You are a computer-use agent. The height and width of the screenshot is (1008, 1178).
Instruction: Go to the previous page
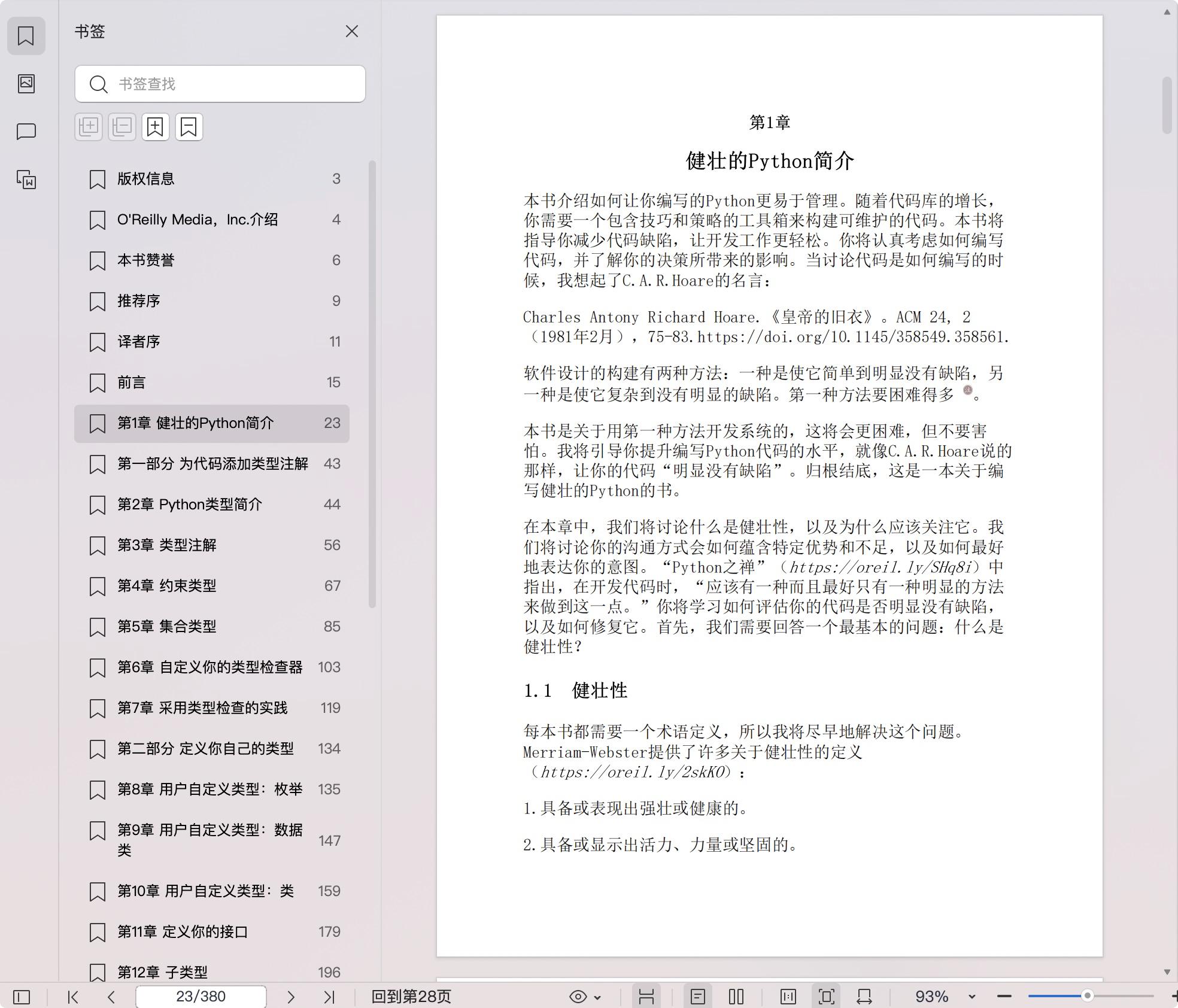click(x=111, y=997)
